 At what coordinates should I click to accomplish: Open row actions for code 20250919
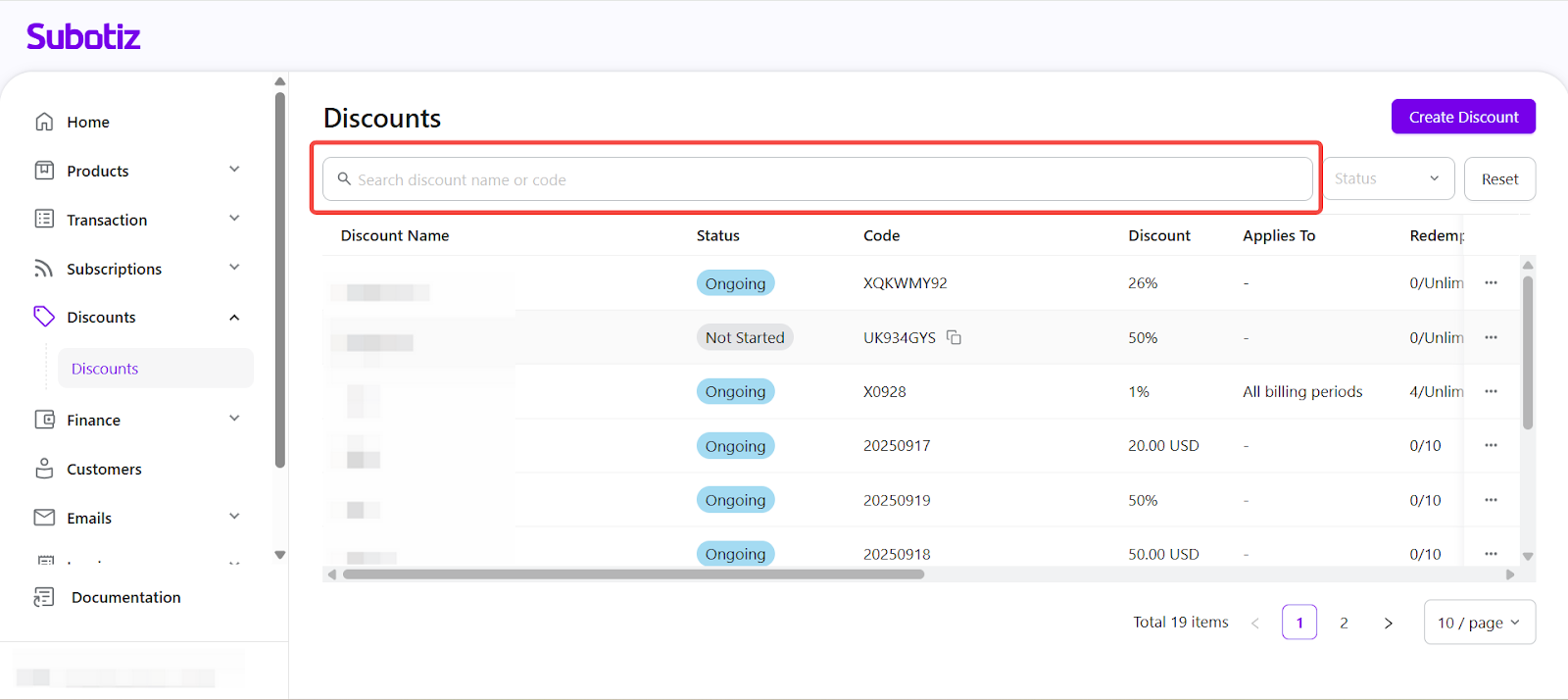click(x=1491, y=500)
